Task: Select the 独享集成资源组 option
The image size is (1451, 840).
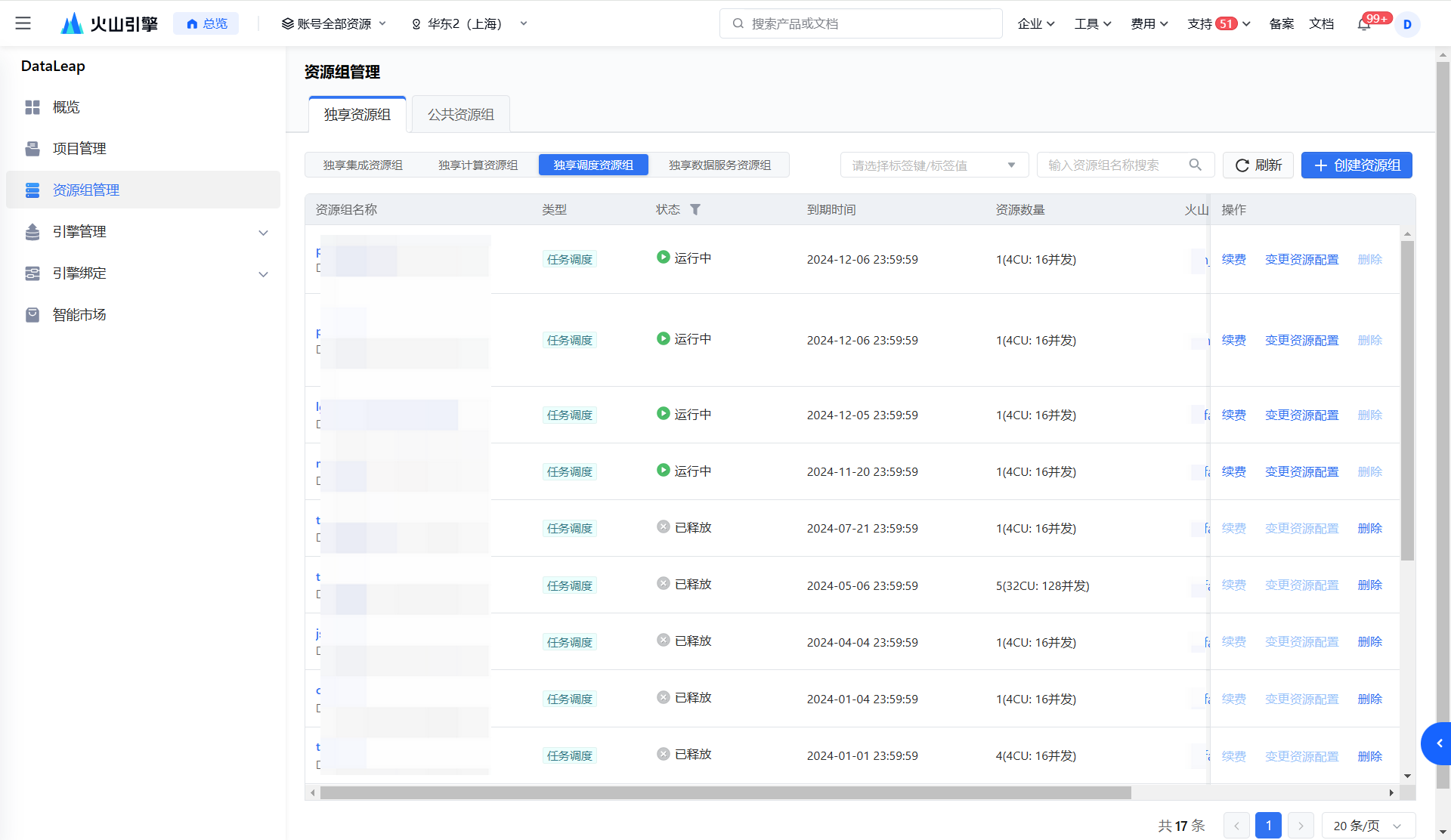Action: pyautogui.click(x=363, y=165)
